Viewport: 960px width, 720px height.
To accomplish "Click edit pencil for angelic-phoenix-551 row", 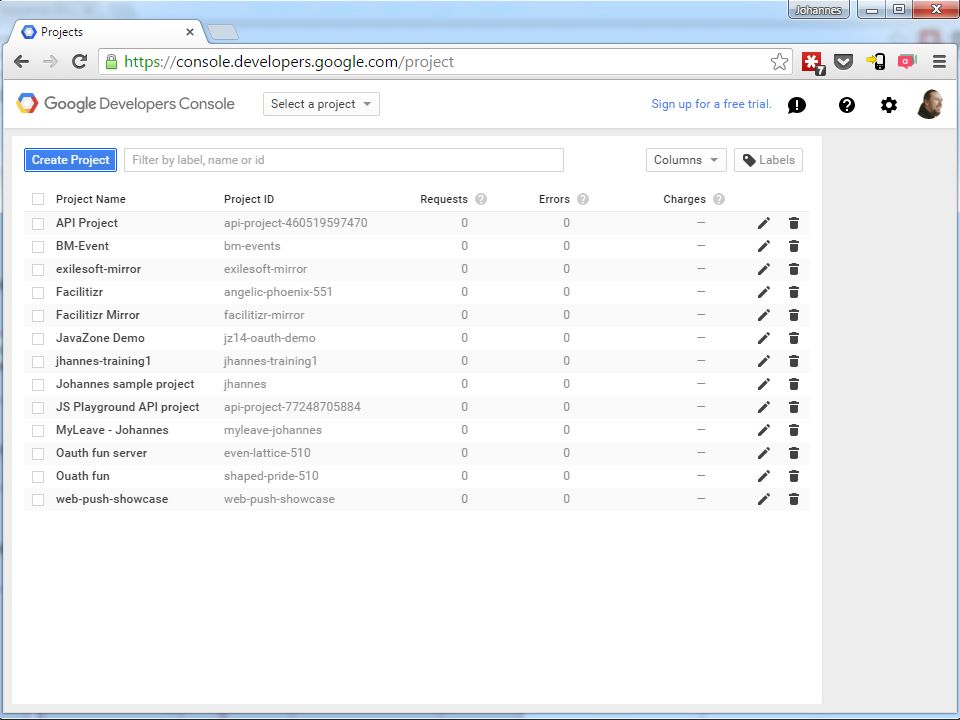I will tap(763, 292).
